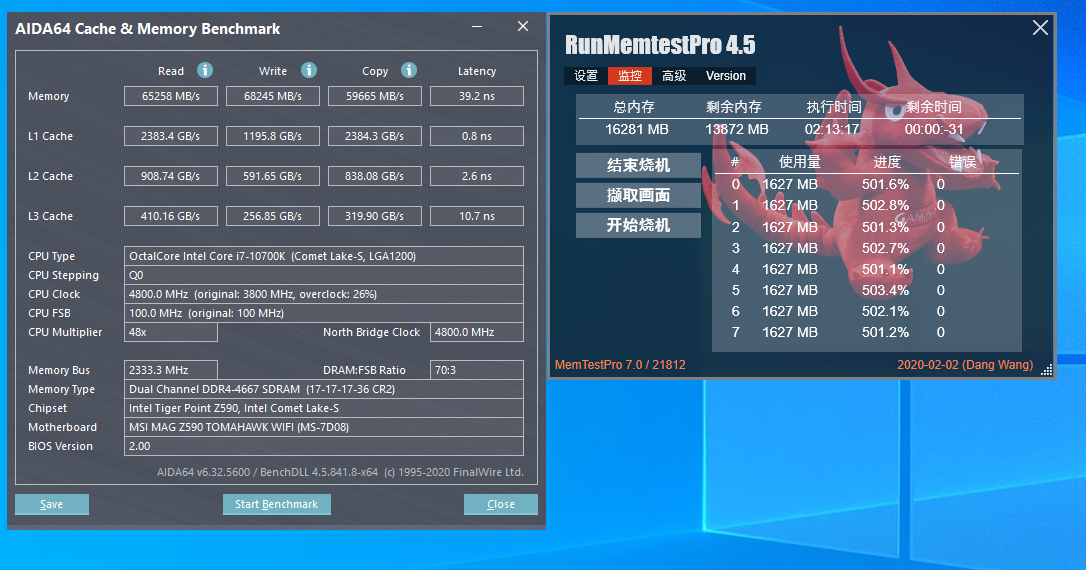Select thread 7 row with 501.2%
1086x570 pixels.
(x=866, y=332)
